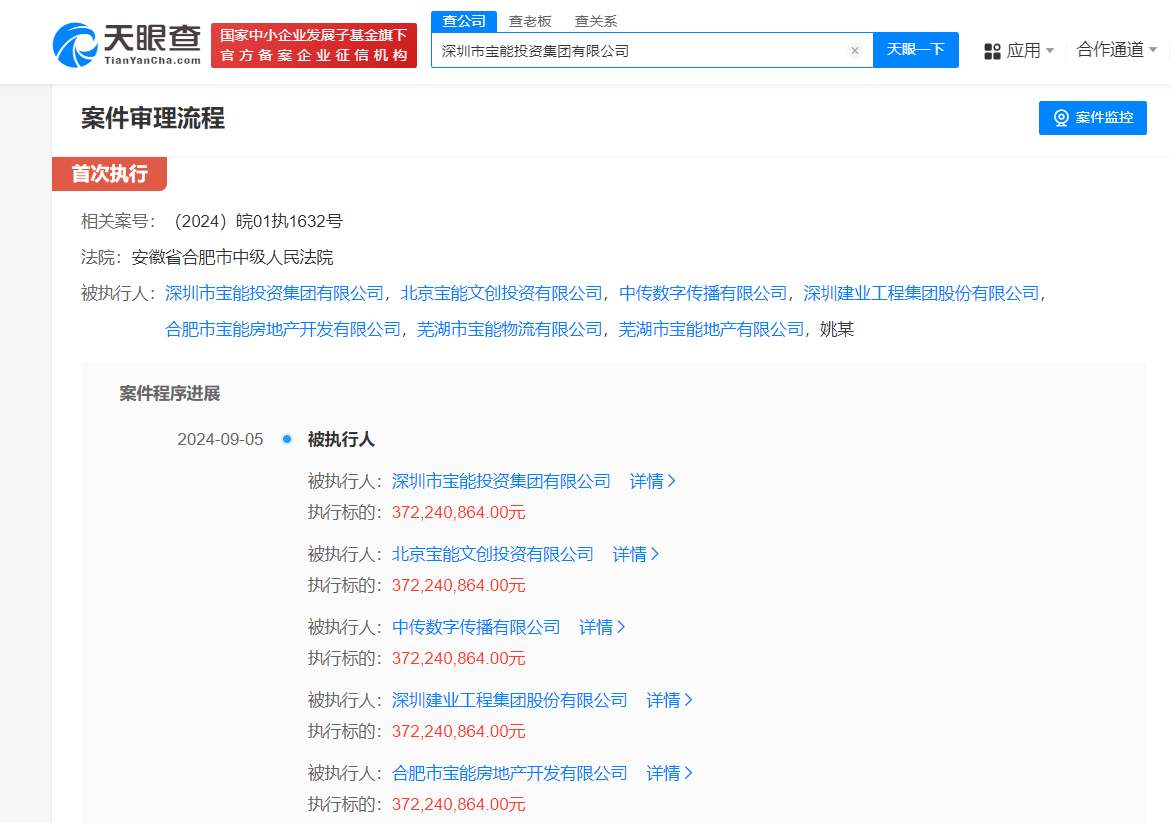Viewport: 1171px width, 823px height.
Task: Click the 案件程序进展 section title
Action: coord(170,394)
